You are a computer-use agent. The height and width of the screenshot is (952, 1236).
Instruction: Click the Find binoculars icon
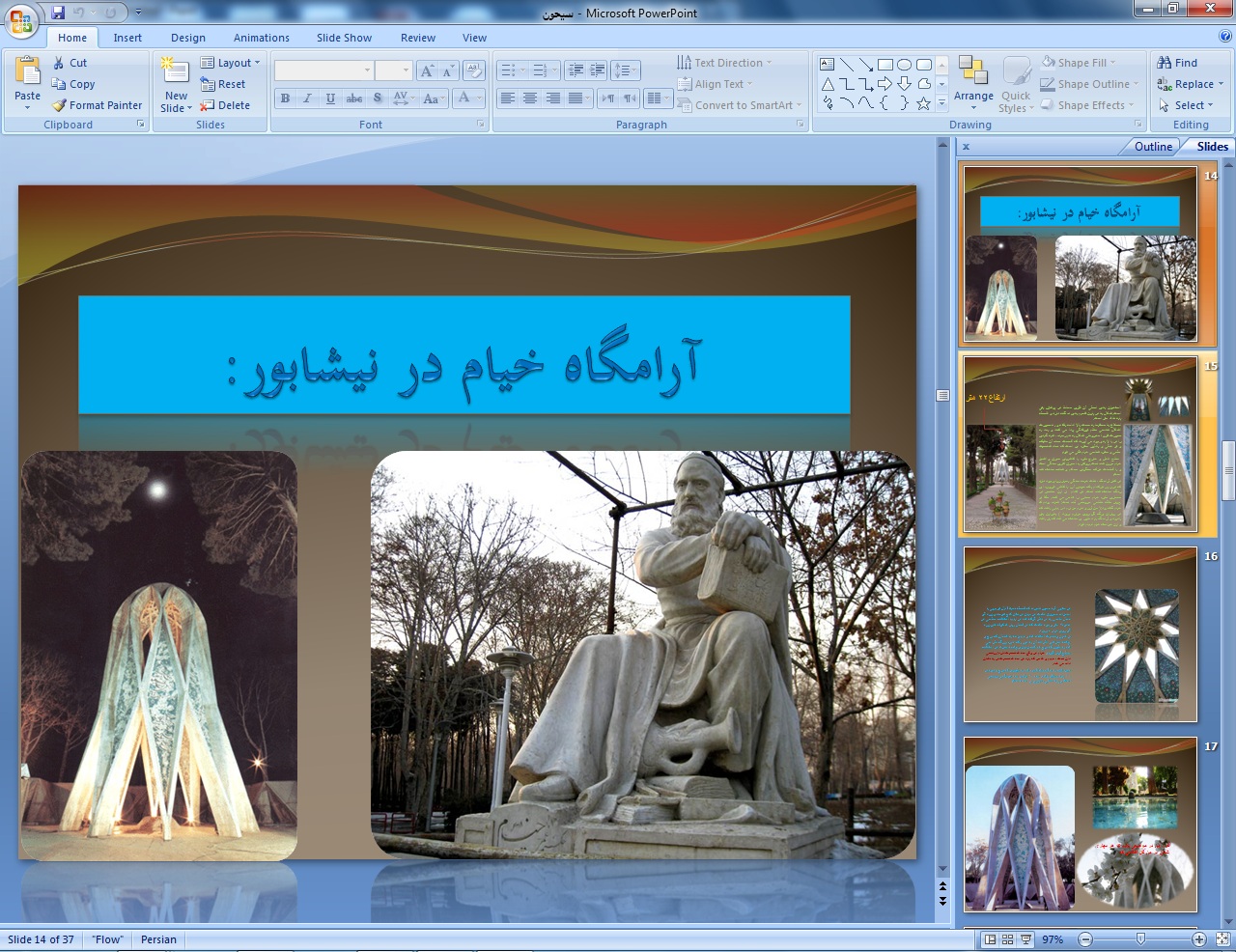[x=1165, y=63]
